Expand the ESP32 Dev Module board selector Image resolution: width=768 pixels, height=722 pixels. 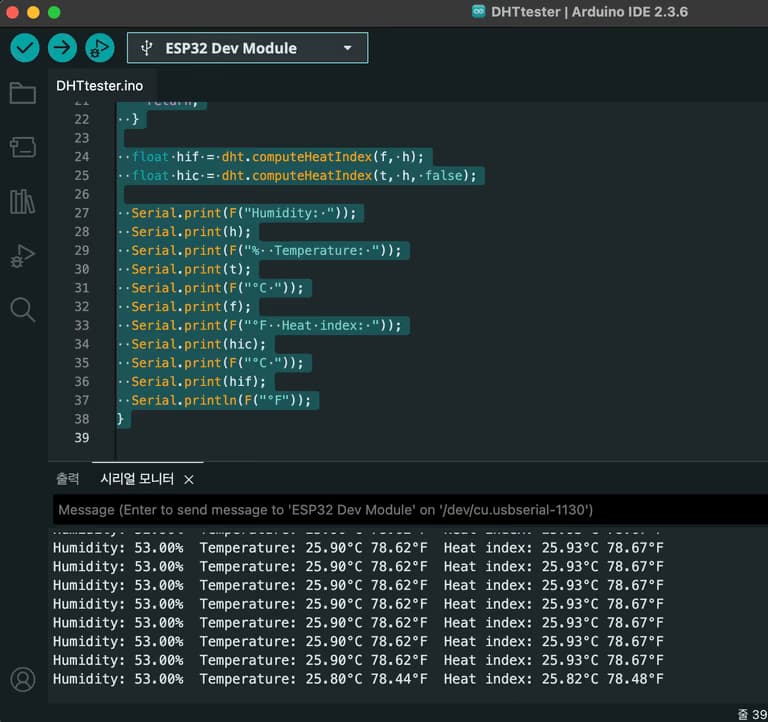click(247, 48)
